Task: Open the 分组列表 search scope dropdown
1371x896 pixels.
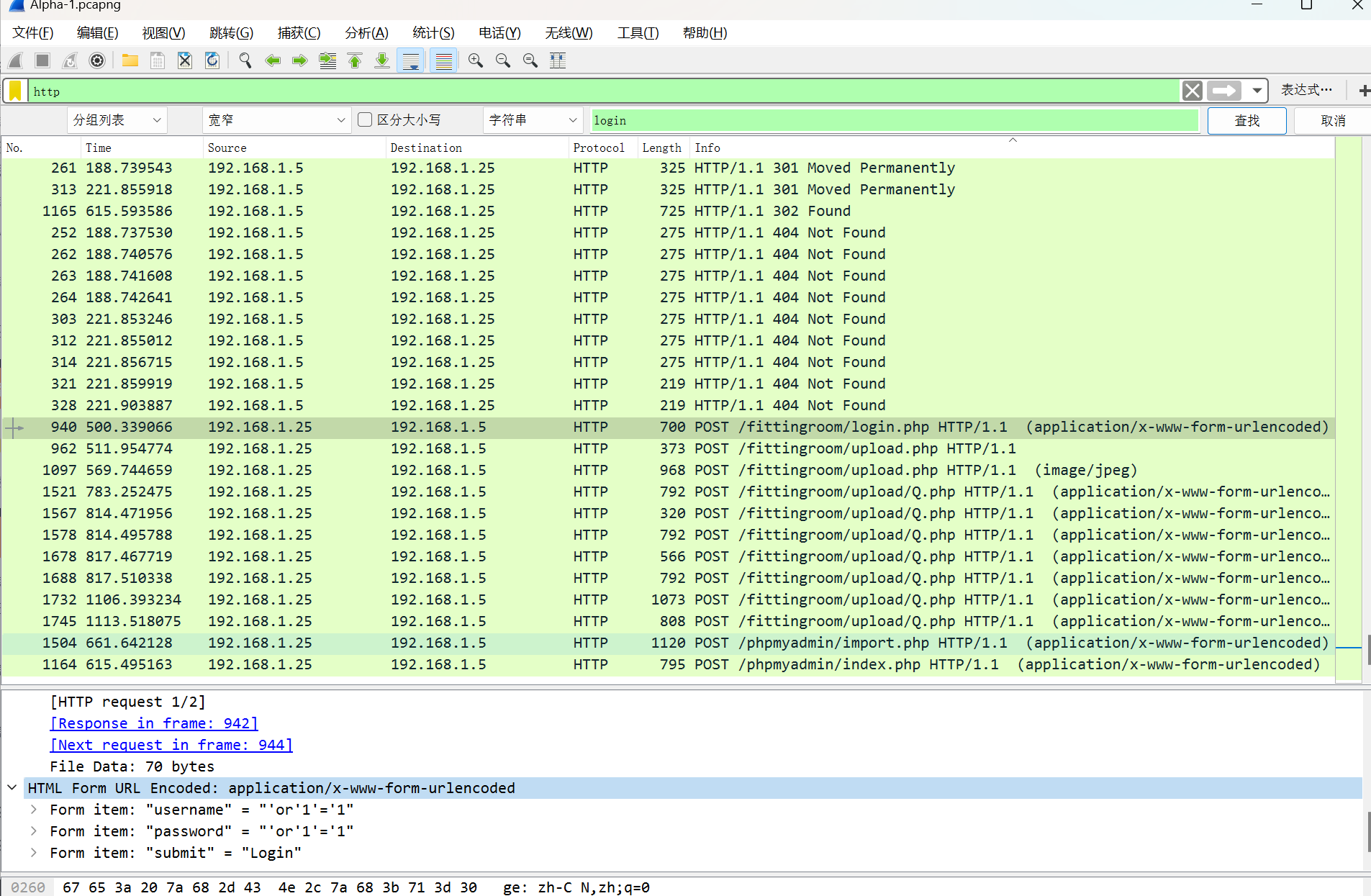Action: pos(117,120)
